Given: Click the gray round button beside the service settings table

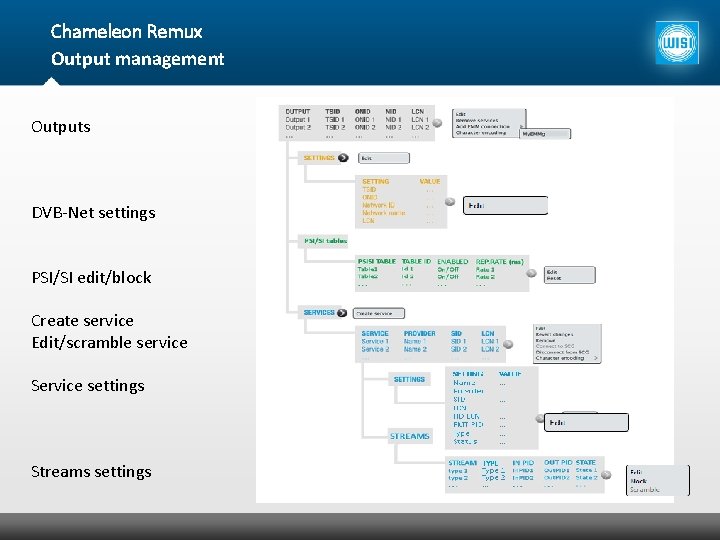Looking at the screenshot, I should [540, 418].
